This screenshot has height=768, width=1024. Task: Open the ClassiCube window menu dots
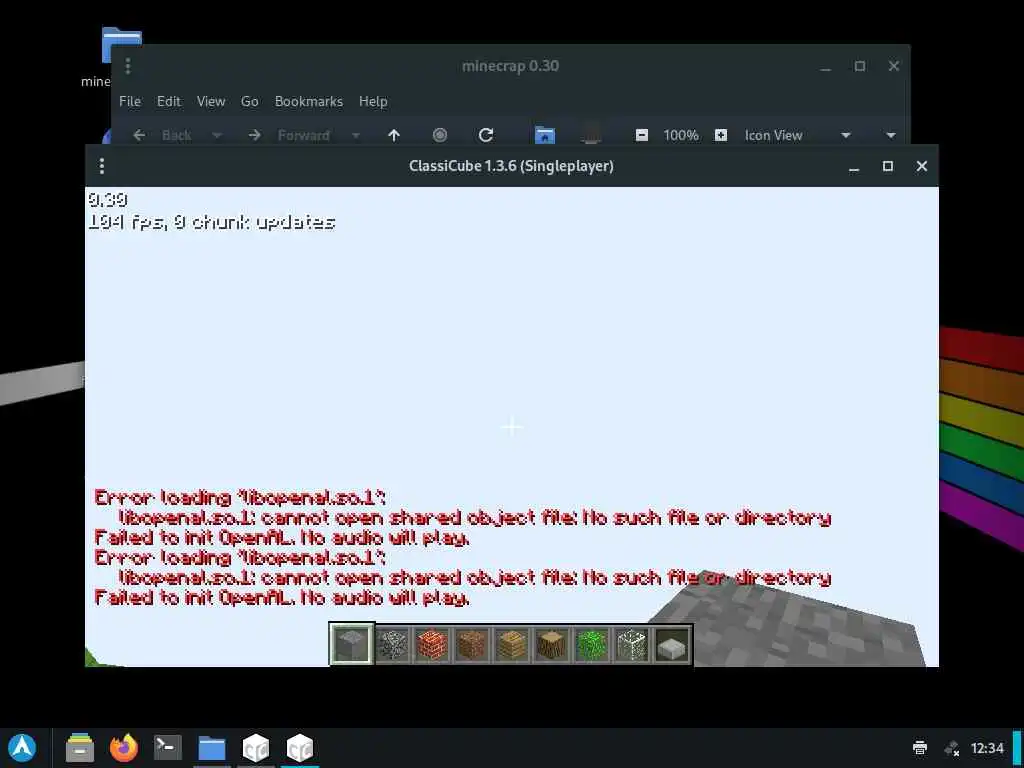[102, 166]
